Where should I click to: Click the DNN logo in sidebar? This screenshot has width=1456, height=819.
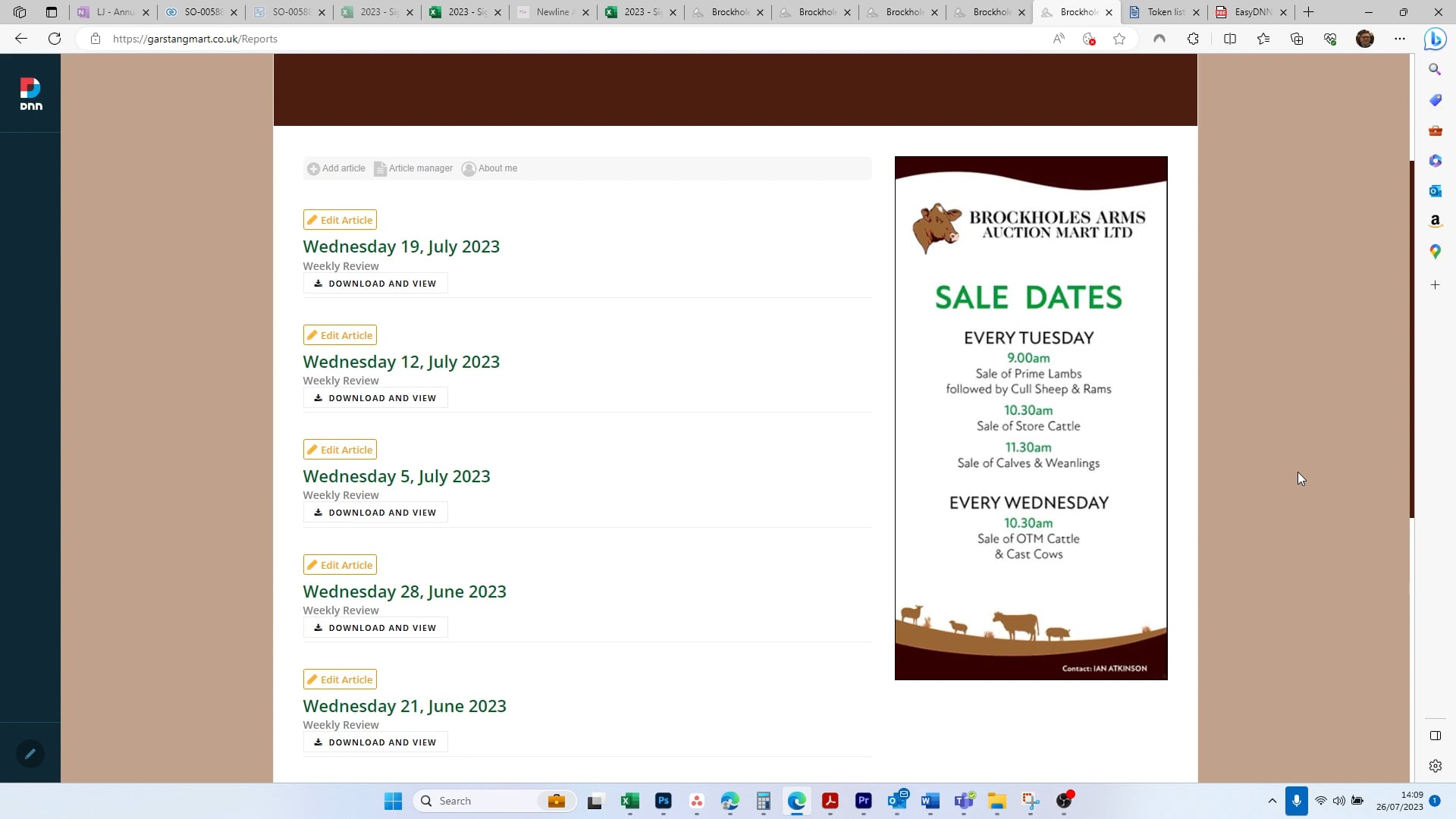tap(30, 94)
